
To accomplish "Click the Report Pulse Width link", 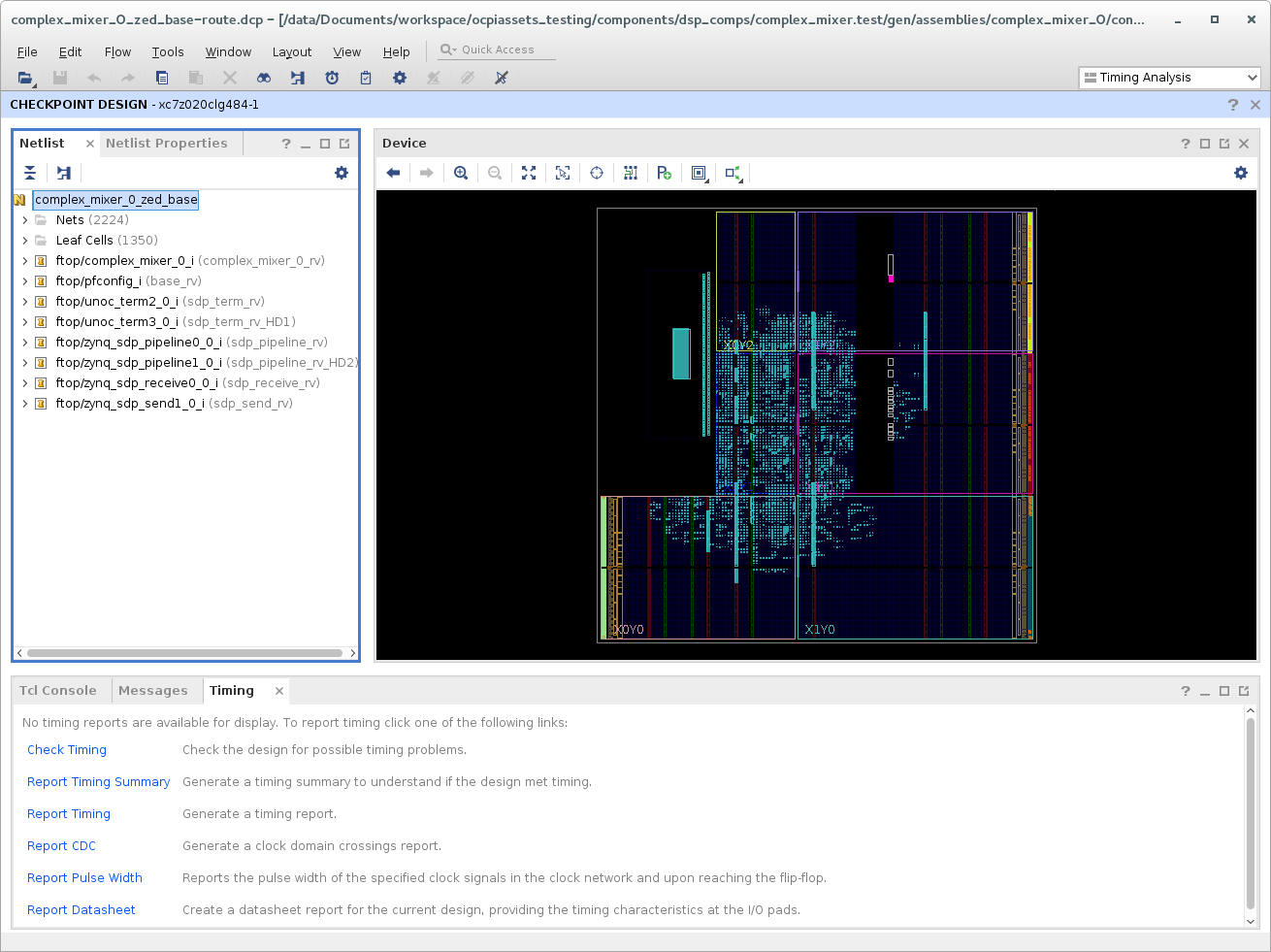I will (85, 878).
